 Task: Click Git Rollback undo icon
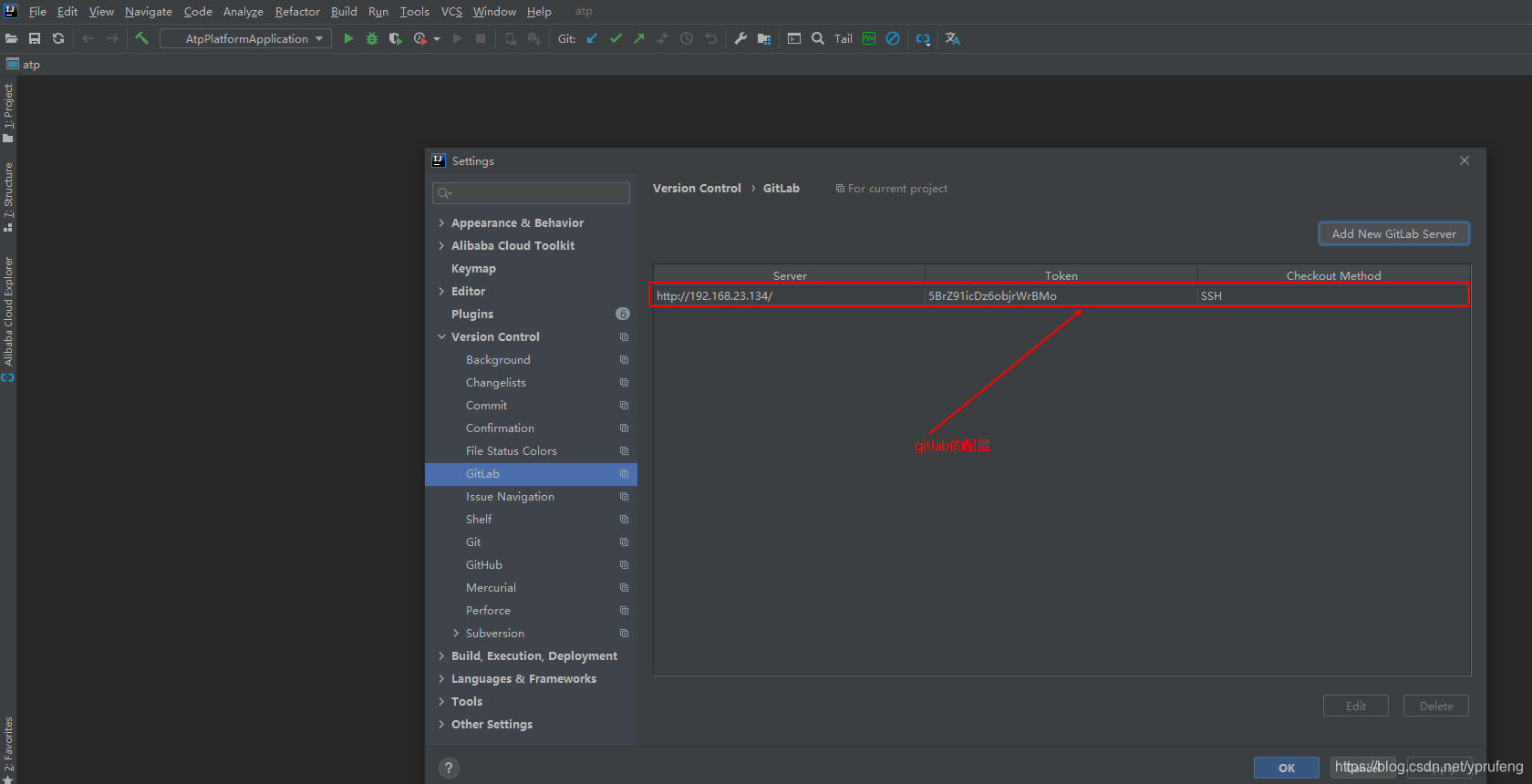(x=710, y=38)
